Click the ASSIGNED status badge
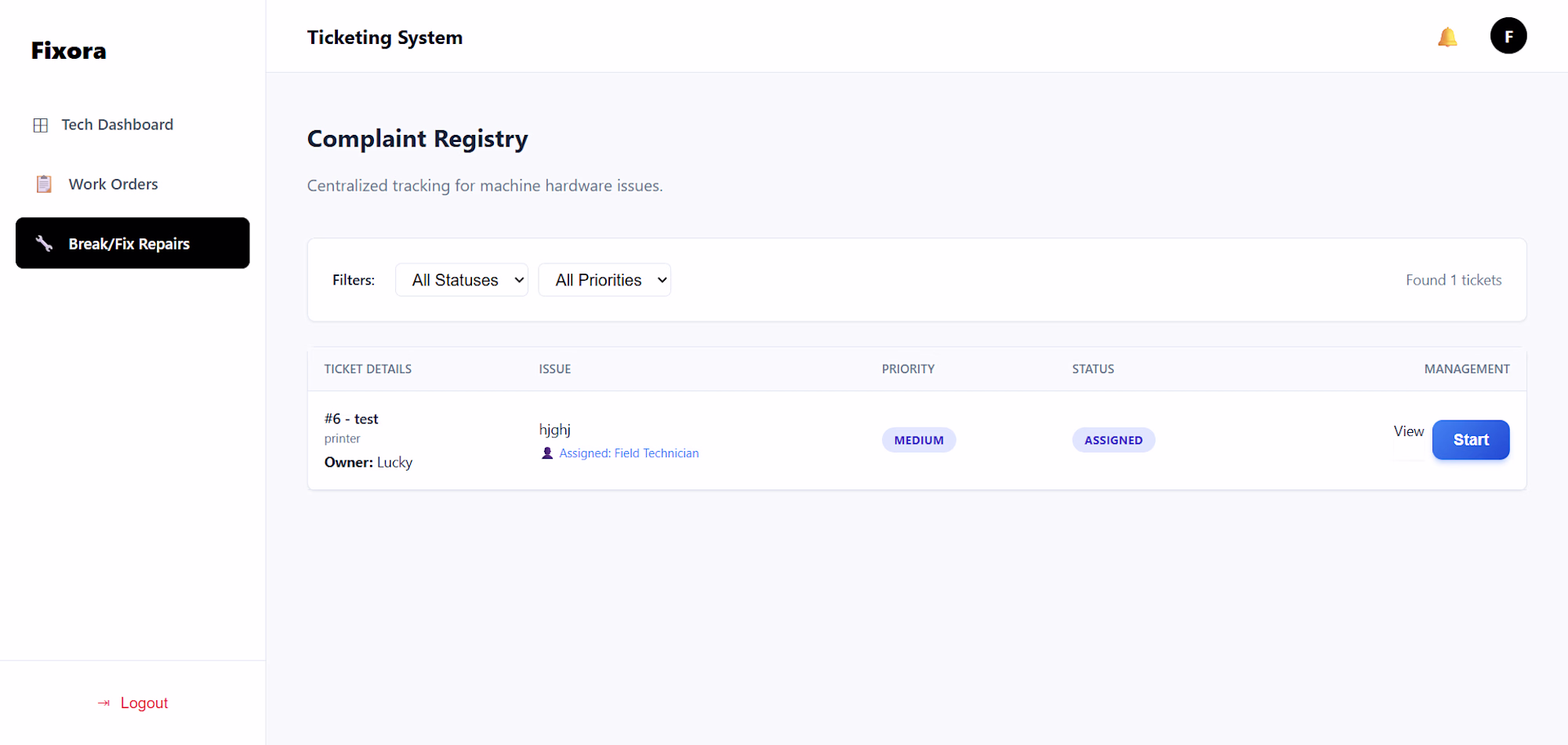 tap(1113, 440)
